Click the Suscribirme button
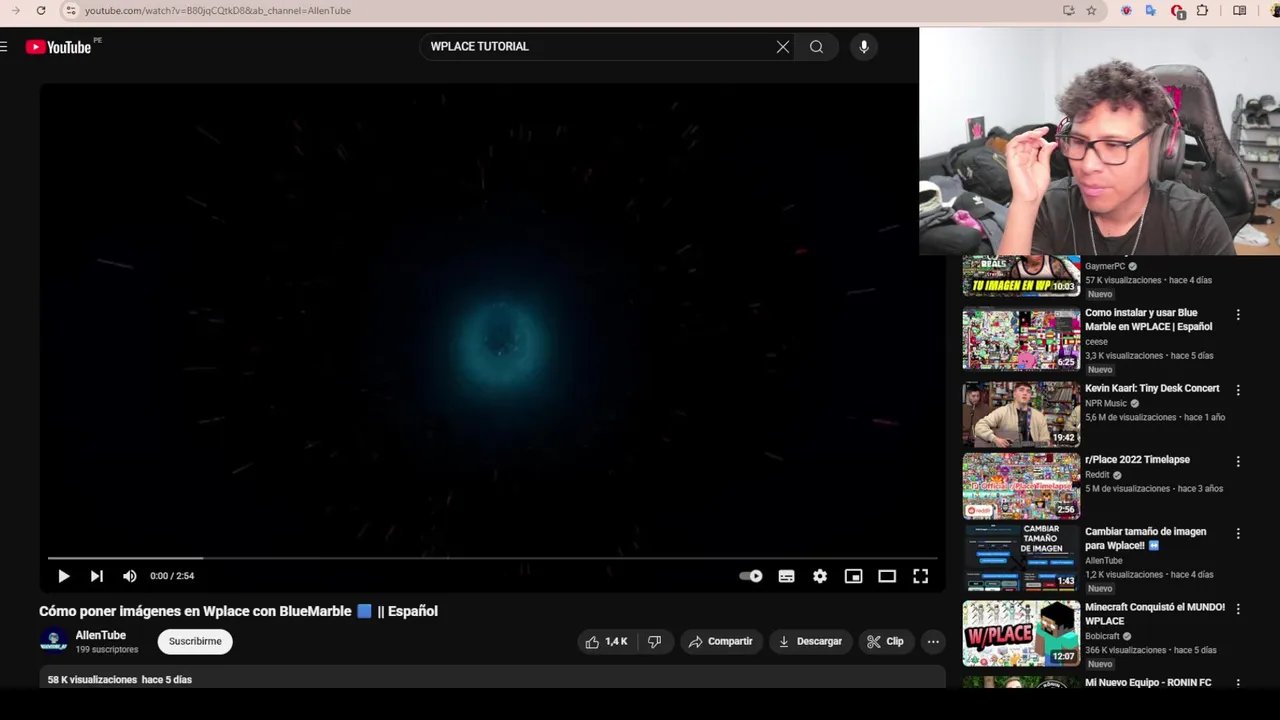The image size is (1280, 720). [x=195, y=641]
